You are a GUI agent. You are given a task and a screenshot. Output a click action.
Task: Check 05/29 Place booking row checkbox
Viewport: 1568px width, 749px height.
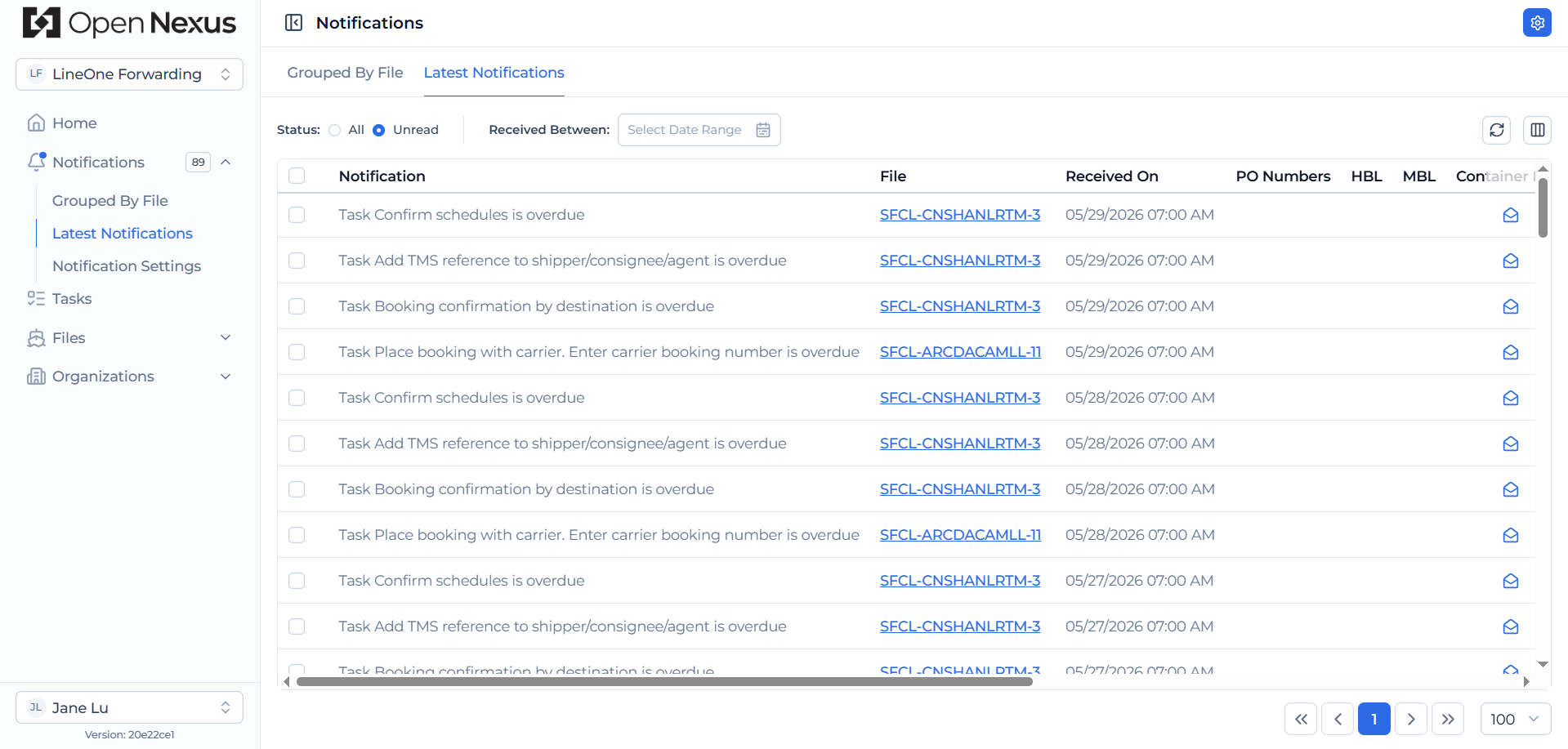point(297,352)
